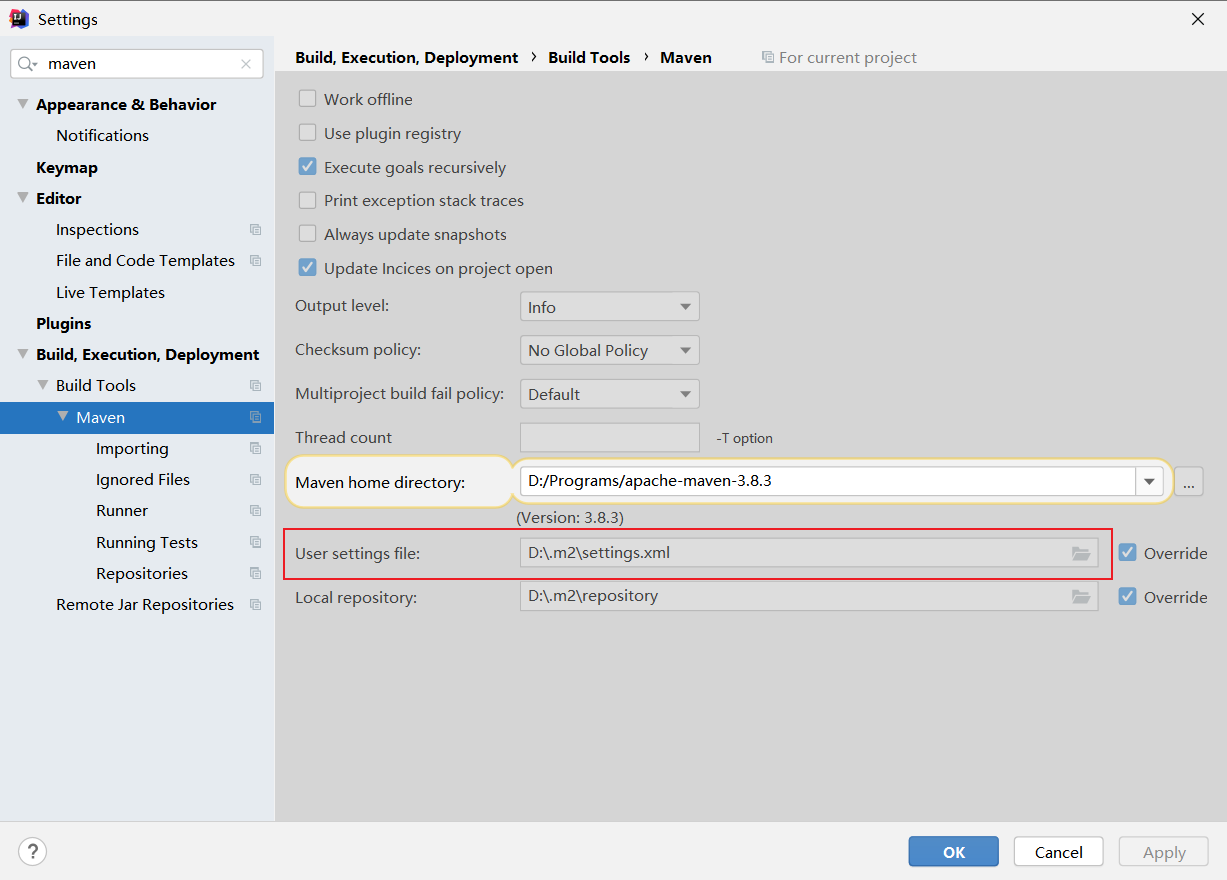Image resolution: width=1227 pixels, height=880 pixels.
Task: Open File and Code Templates settings
Action: point(145,261)
